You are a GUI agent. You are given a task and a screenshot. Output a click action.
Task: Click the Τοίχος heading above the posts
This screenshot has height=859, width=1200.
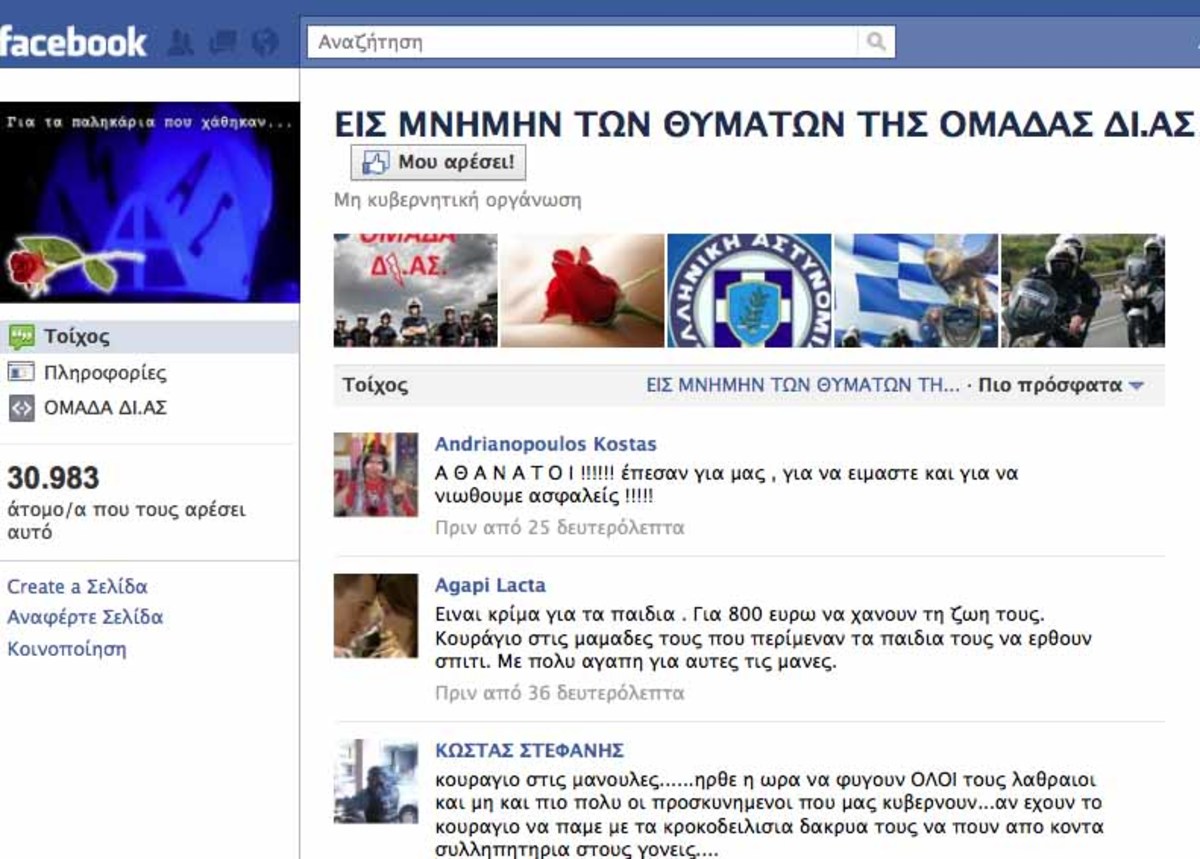pyautogui.click(x=375, y=385)
